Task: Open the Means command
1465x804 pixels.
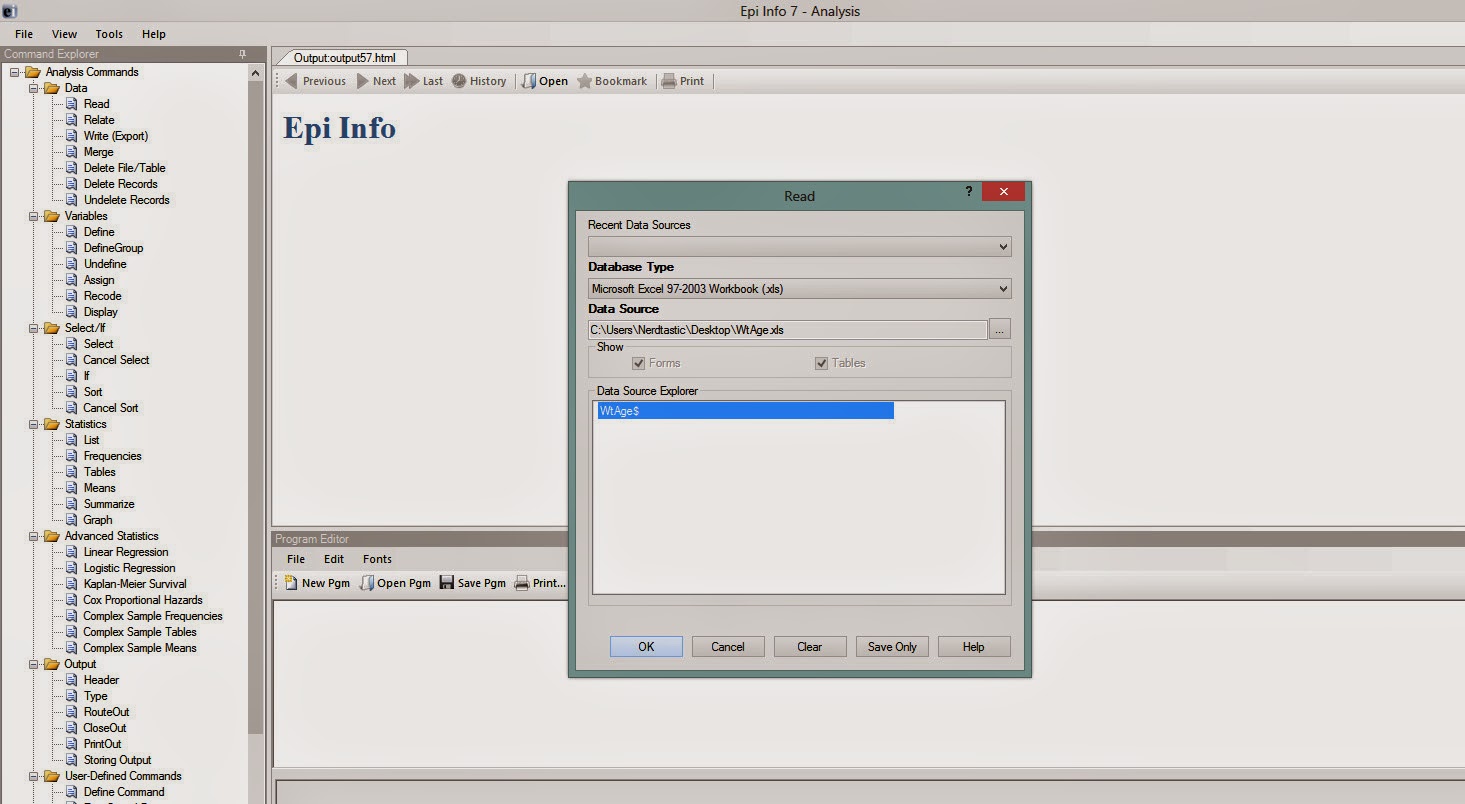Action: (x=99, y=488)
